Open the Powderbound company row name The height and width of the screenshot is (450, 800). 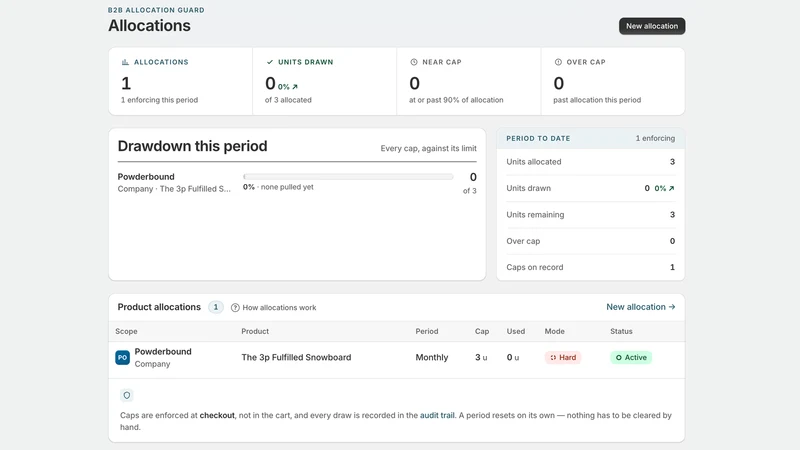[x=163, y=352]
